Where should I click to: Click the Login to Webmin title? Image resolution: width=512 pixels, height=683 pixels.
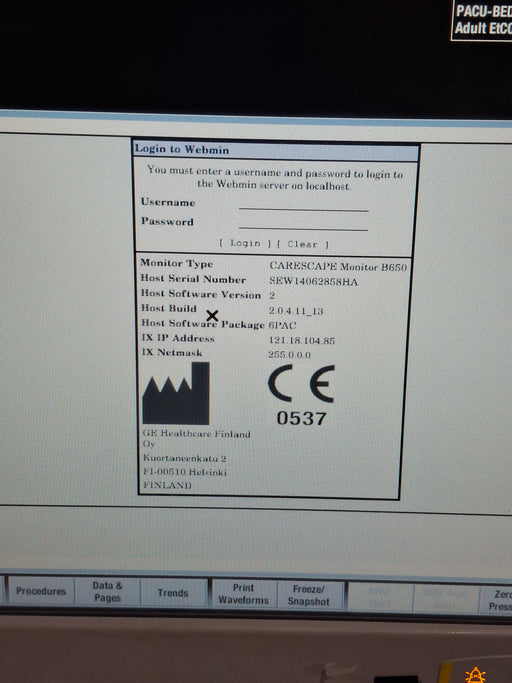click(x=182, y=149)
